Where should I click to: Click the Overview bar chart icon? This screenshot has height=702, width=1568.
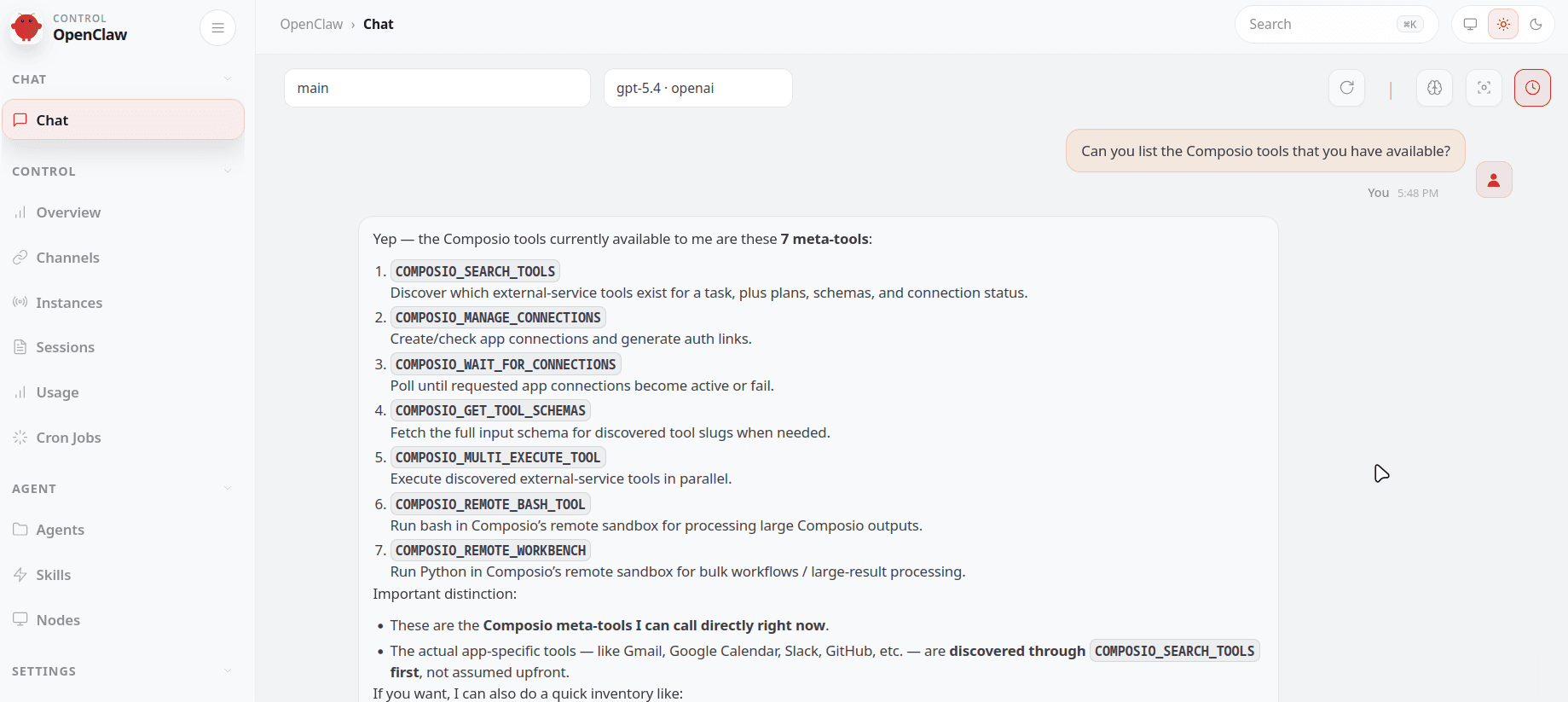pos(20,212)
